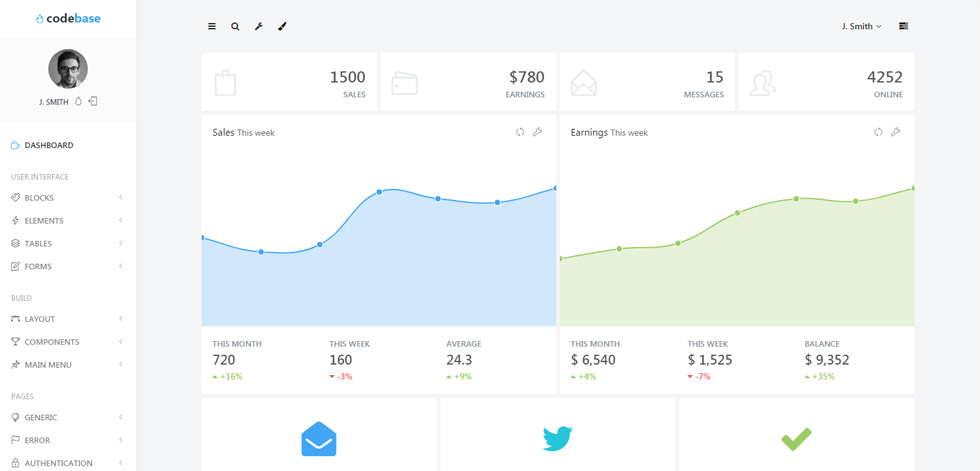Click the Main Menu chevron arrow
Screen dimensions: 980x471
tap(121, 364)
